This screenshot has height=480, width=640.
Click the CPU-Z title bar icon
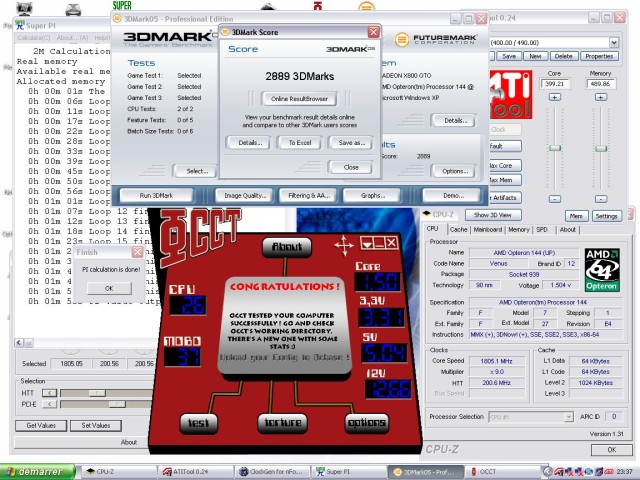427,214
